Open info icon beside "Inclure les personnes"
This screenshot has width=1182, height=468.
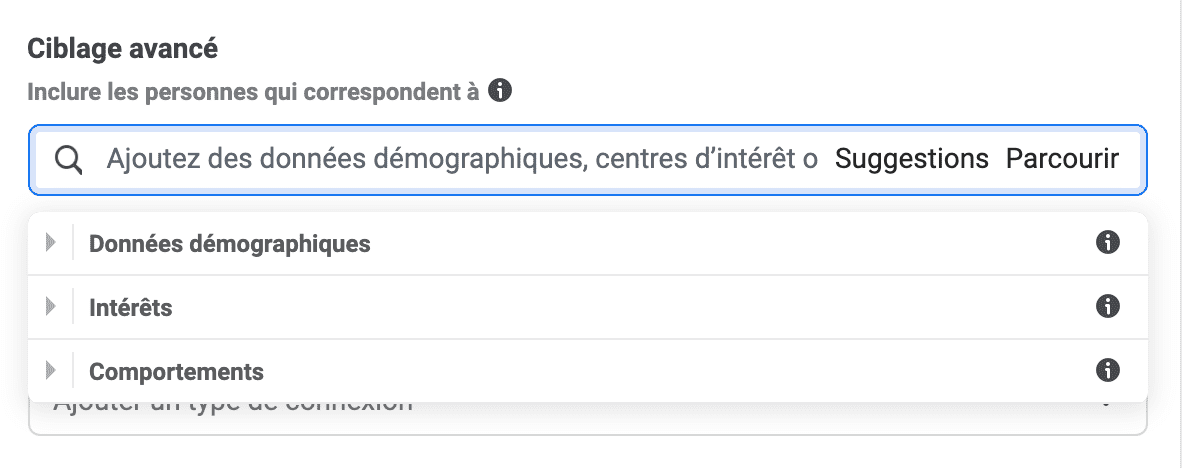pyautogui.click(x=500, y=91)
